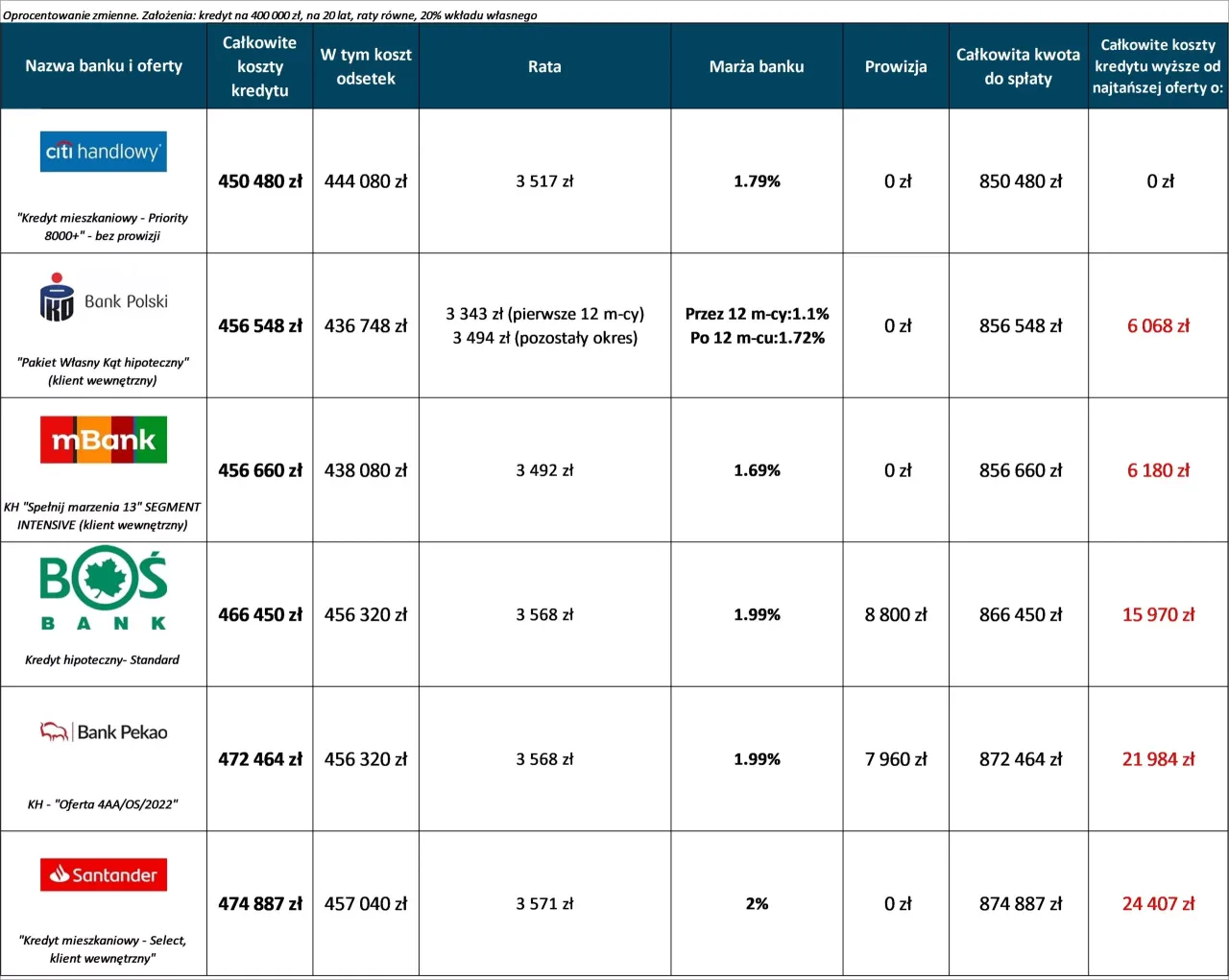Select the 'Całkowite koszty kredytu' header
The height and width of the screenshot is (980, 1229).
pyautogui.click(x=259, y=66)
